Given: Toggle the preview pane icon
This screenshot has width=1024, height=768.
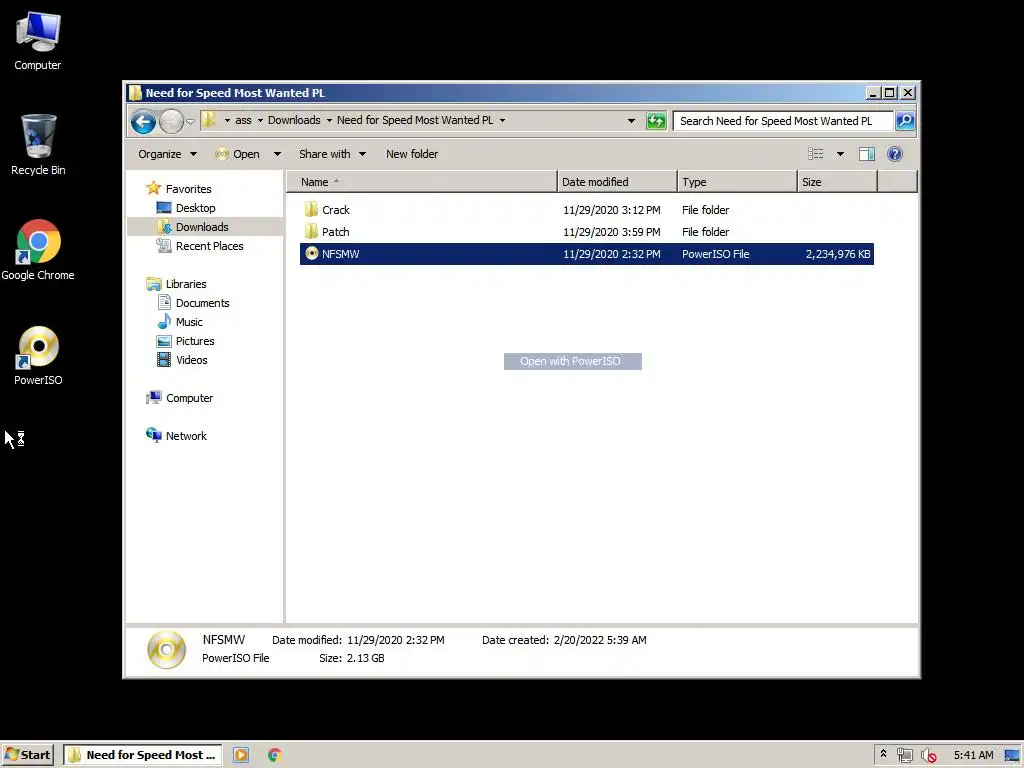Looking at the screenshot, I should click(867, 154).
